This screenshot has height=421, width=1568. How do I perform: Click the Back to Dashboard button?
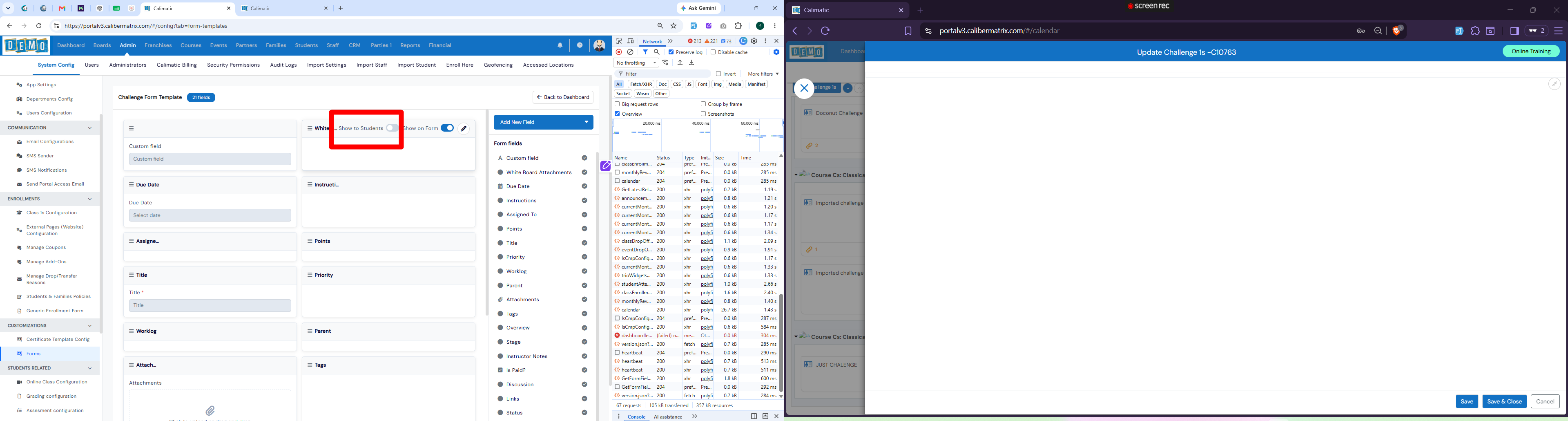point(563,97)
